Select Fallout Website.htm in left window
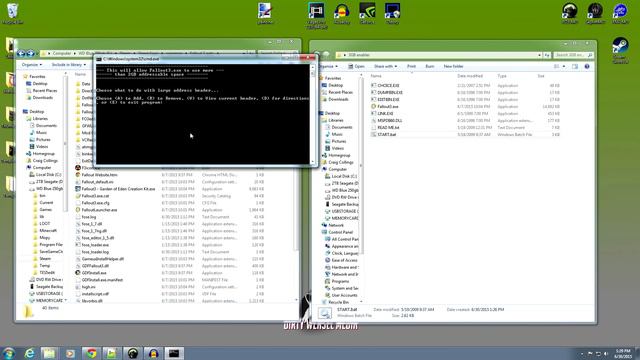The image size is (640, 360). click(x=99, y=175)
